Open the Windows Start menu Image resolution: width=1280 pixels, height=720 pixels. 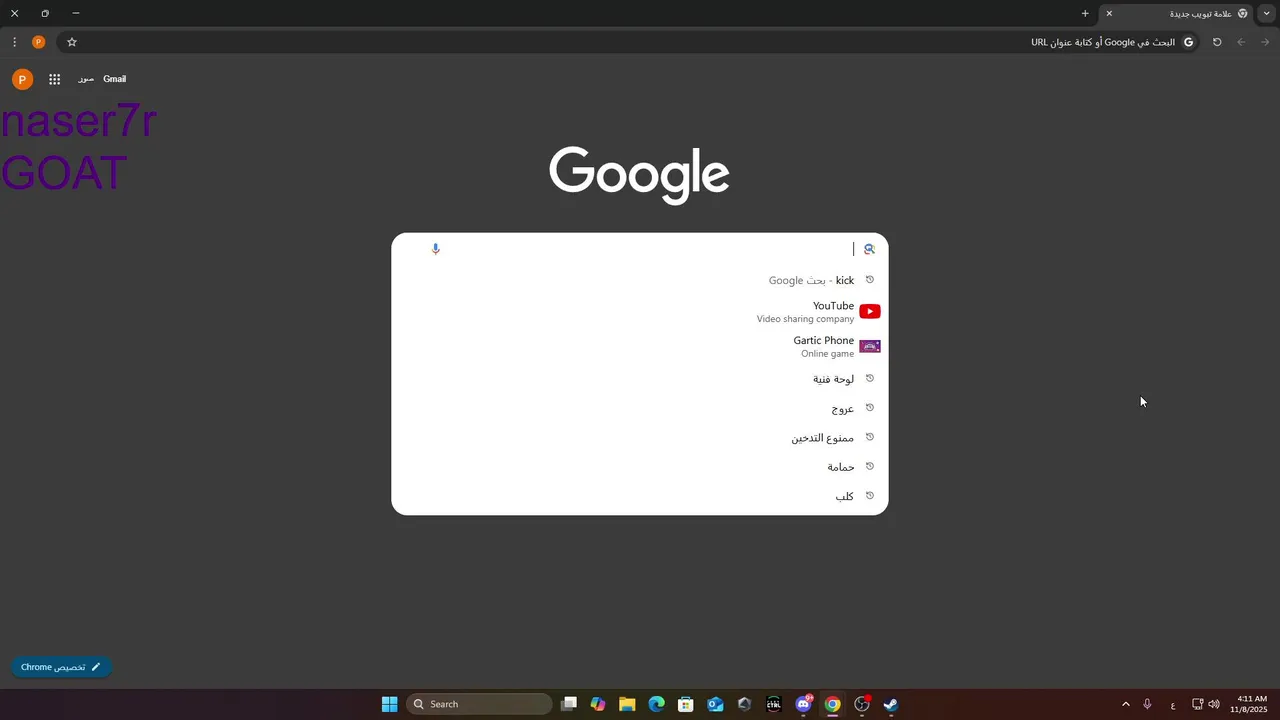(x=390, y=704)
